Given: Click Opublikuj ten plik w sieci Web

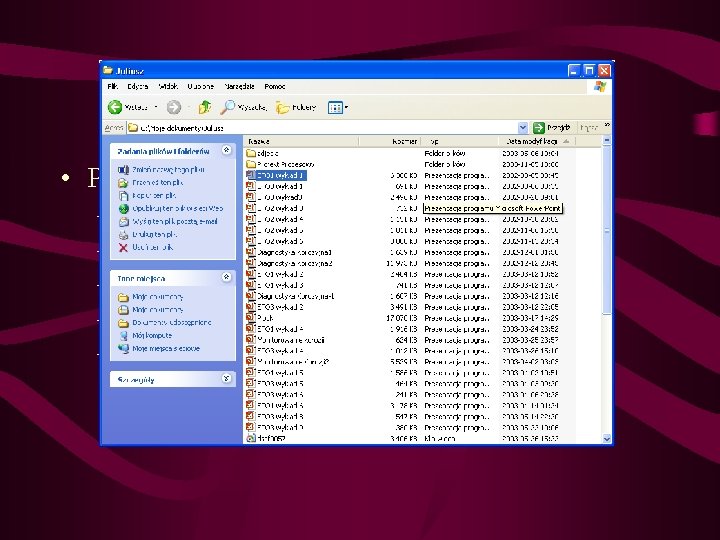Looking at the screenshot, I should click(x=171, y=208).
